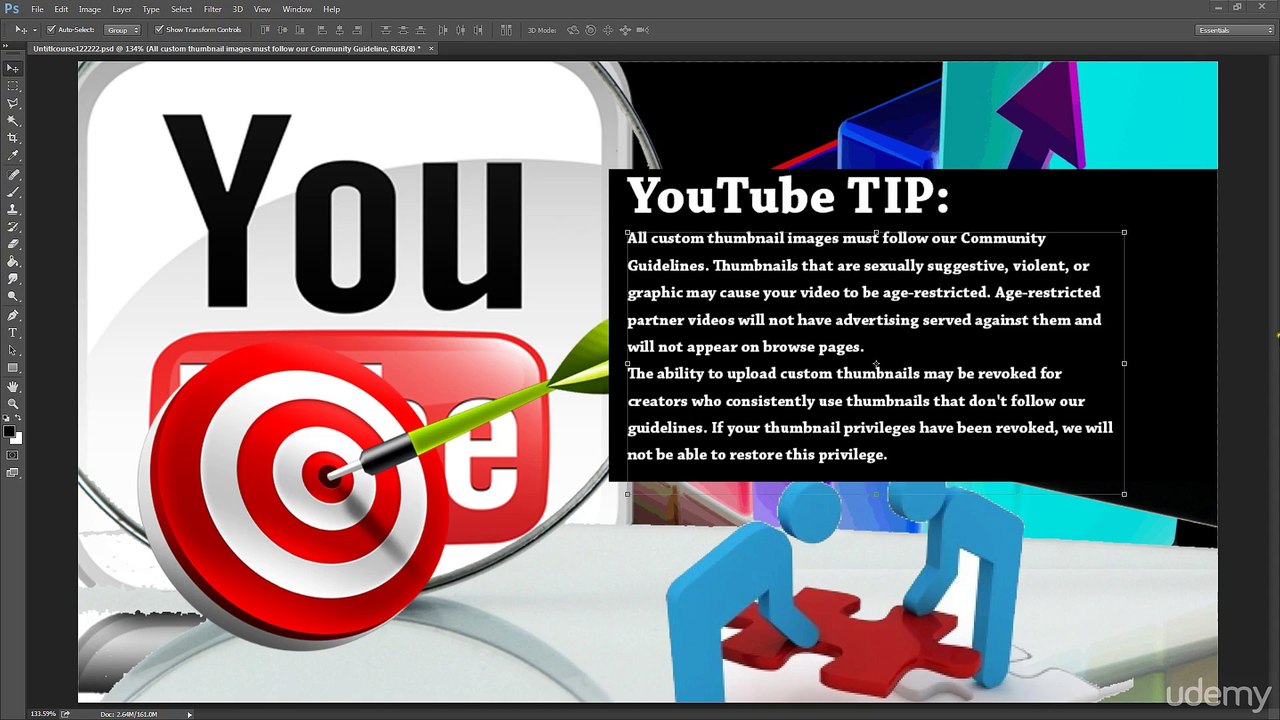1280x720 pixels.
Task: Click the 3D slide mode icon
Action: pos(625,30)
